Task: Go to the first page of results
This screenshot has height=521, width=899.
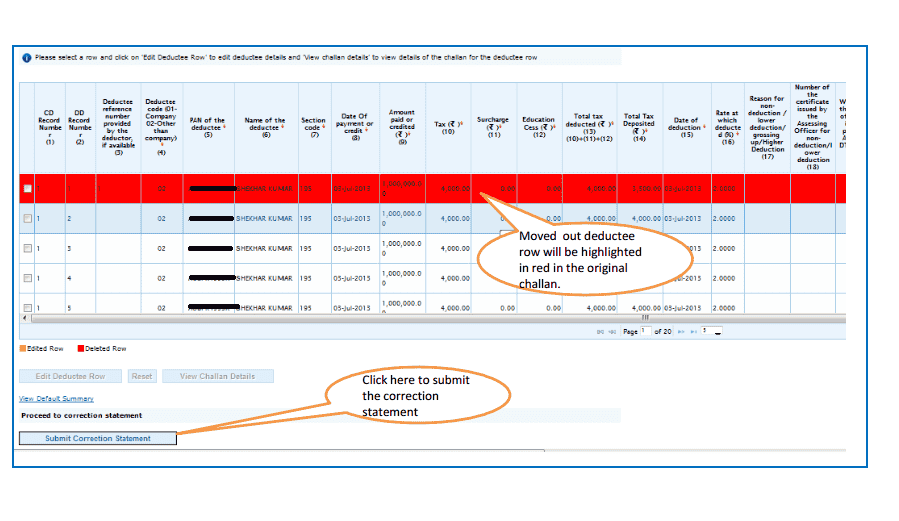Action: [x=600, y=332]
